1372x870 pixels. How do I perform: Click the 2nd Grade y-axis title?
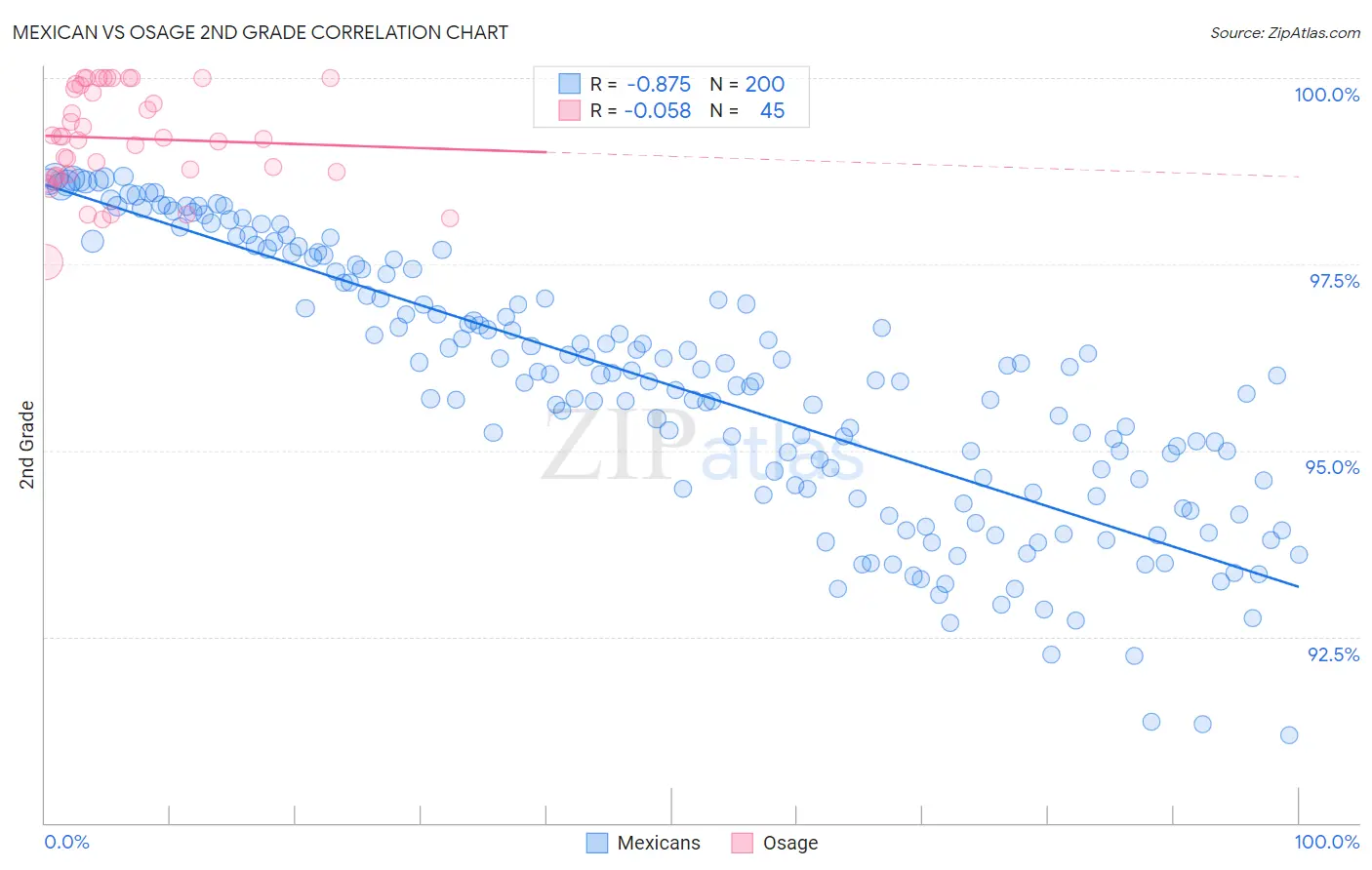pyautogui.click(x=27, y=445)
